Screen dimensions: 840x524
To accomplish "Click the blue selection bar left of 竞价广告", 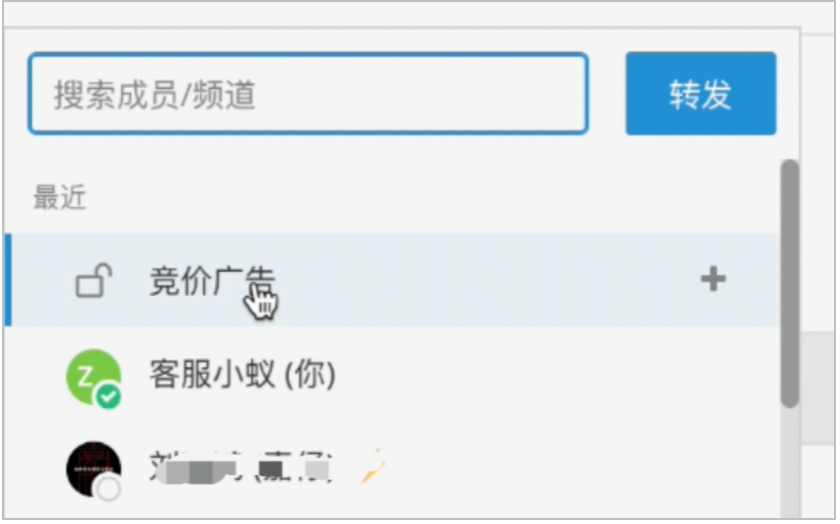I will coord(8,280).
